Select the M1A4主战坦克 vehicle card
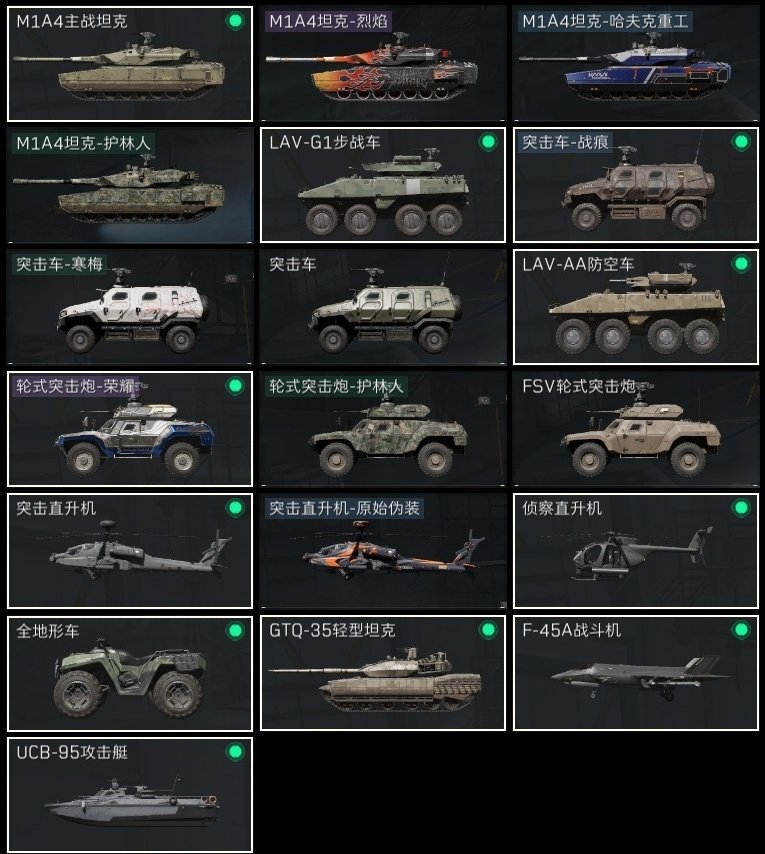765x854 pixels. tap(130, 64)
